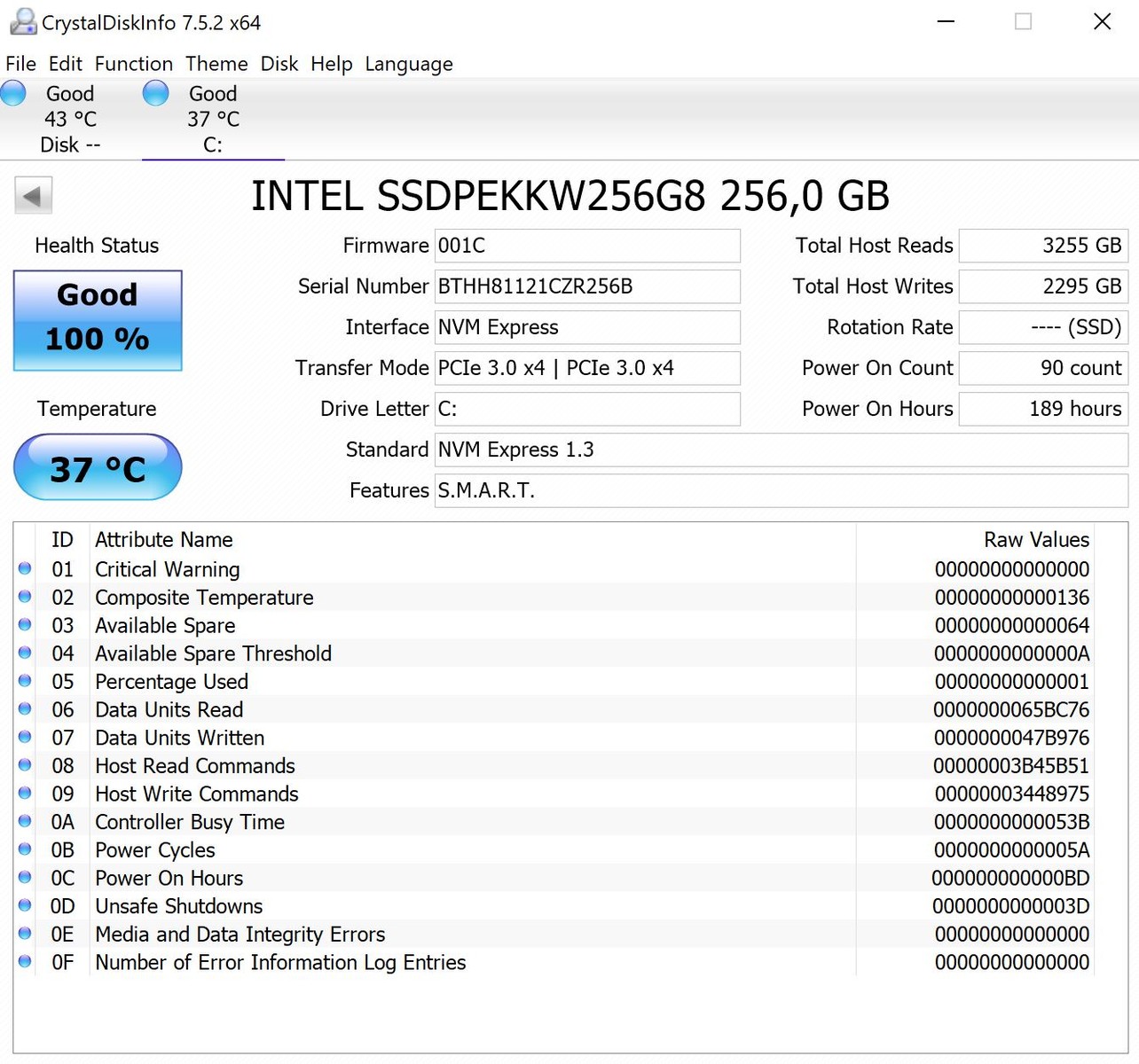This screenshot has width=1139, height=1064.
Task: Click status dot for Percentage Used row
Action: 25,681
